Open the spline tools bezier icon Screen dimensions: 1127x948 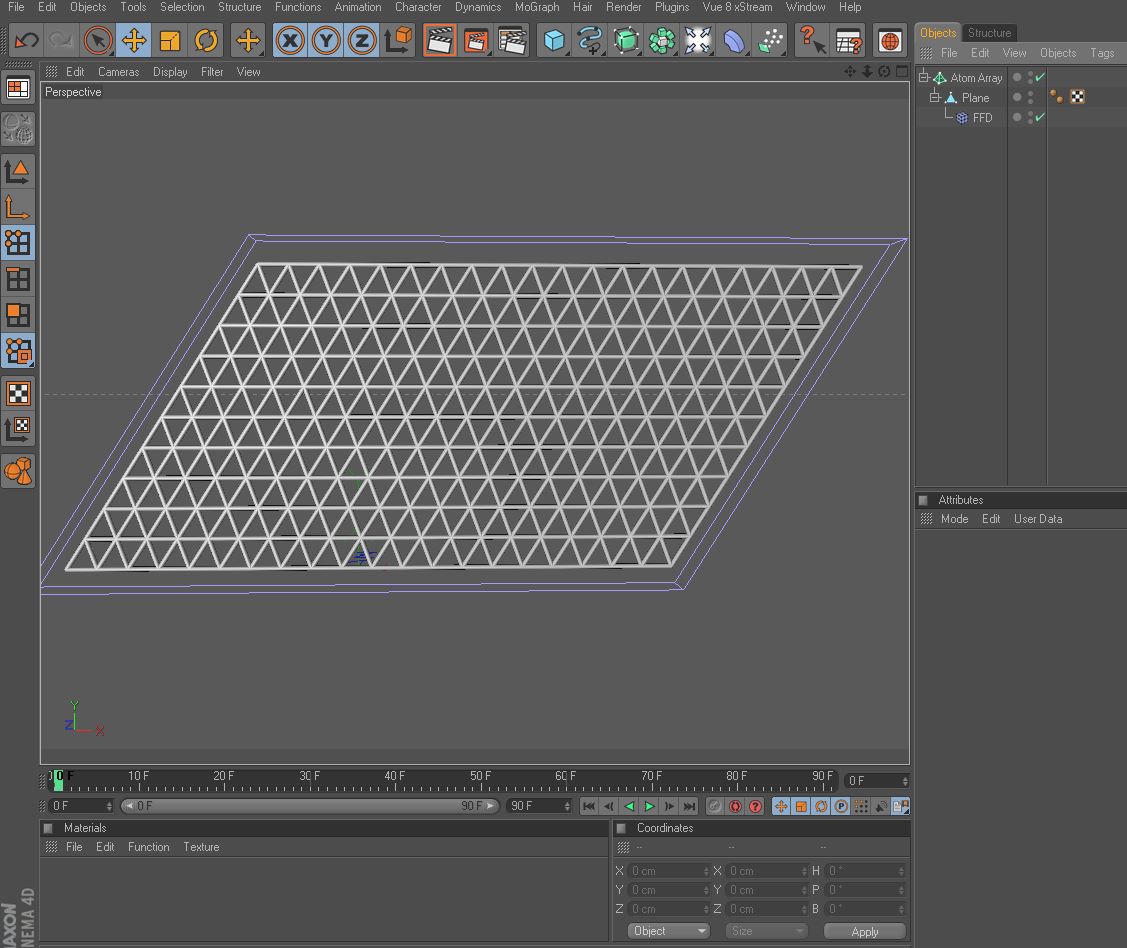tap(590, 41)
